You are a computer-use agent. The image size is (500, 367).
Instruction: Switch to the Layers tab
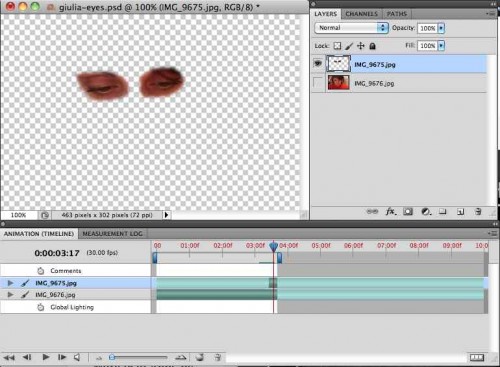tap(325, 14)
